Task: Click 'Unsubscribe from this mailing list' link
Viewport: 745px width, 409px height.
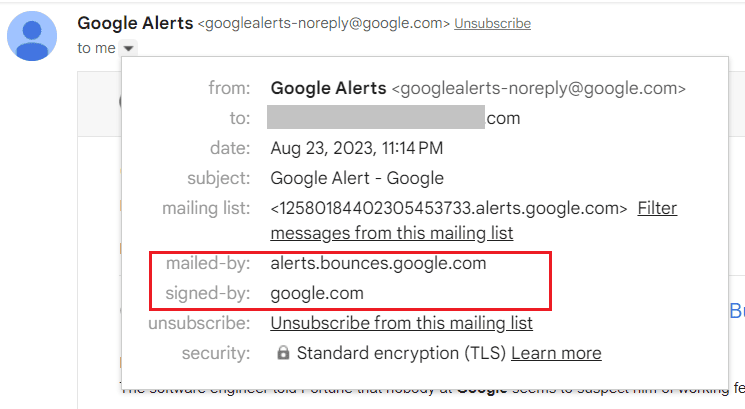Action: tap(401, 323)
